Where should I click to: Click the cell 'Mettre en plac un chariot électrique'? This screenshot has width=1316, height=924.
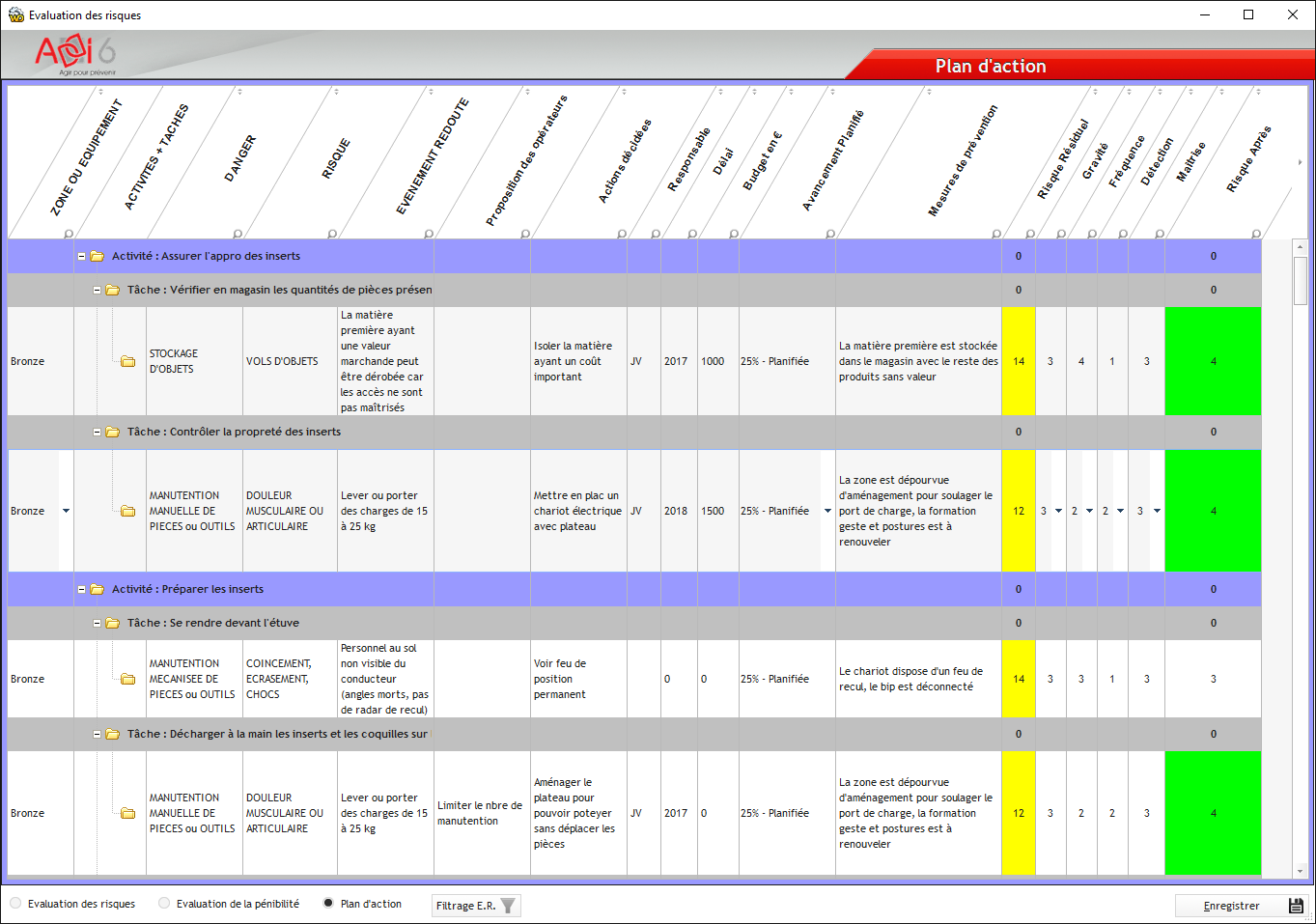click(577, 512)
